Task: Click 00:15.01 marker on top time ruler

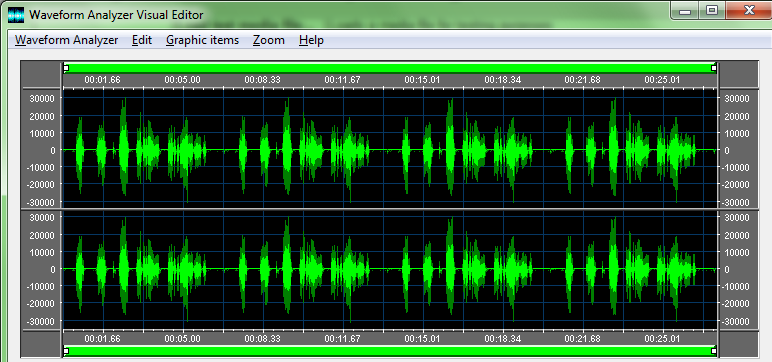Action: pyautogui.click(x=422, y=79)
